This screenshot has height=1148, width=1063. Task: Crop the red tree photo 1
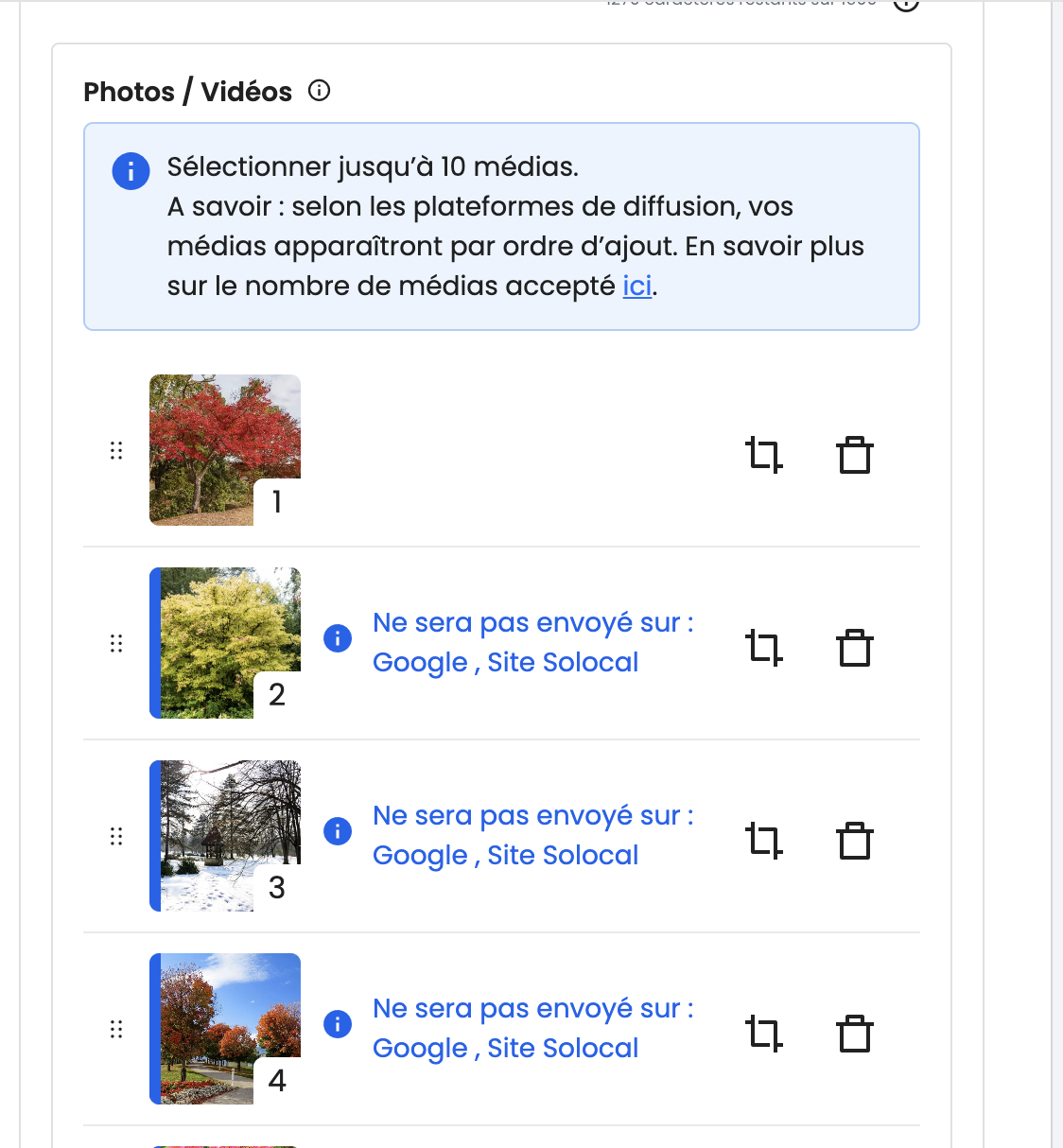tap(763, 455)
